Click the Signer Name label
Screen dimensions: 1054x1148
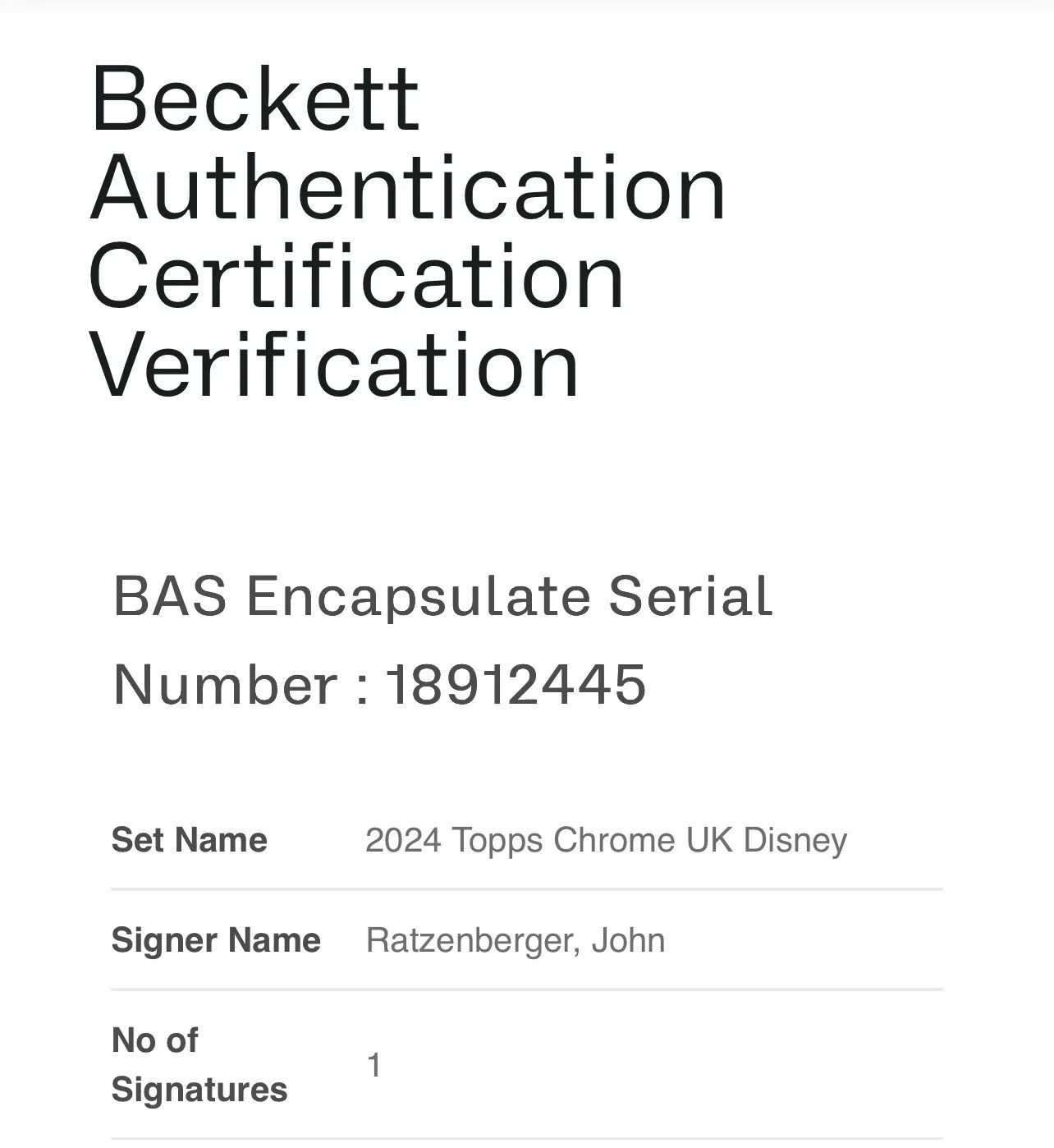(216, 940)
